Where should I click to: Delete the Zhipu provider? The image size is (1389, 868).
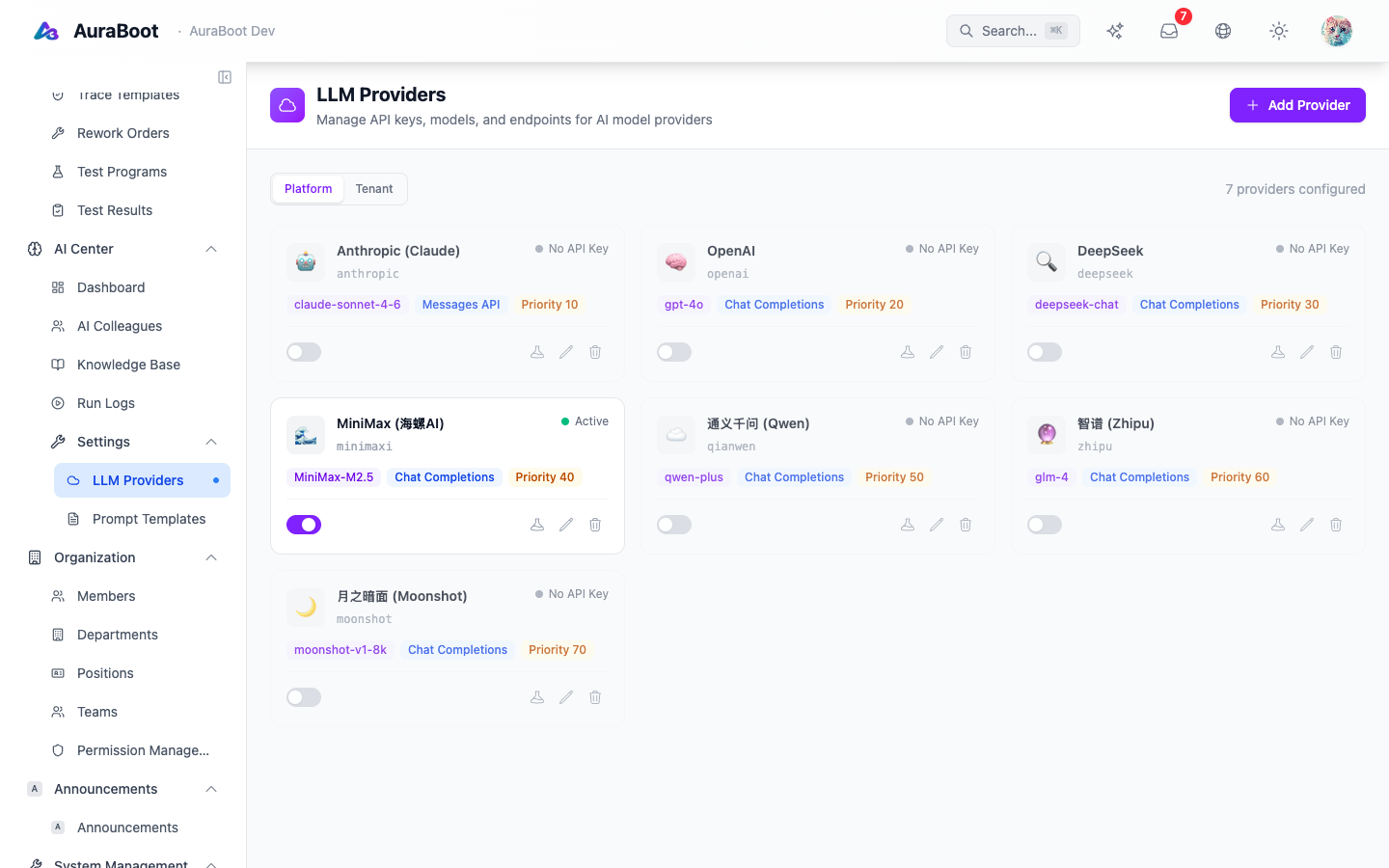click(x=1336, y=525)
